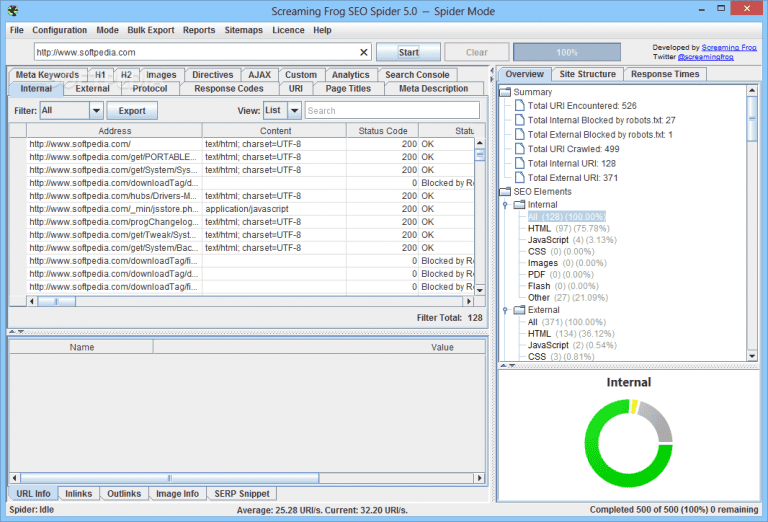Click the overview tree scroll-down arrow
This screenshot has width=768, height=522.
(753, 354)
